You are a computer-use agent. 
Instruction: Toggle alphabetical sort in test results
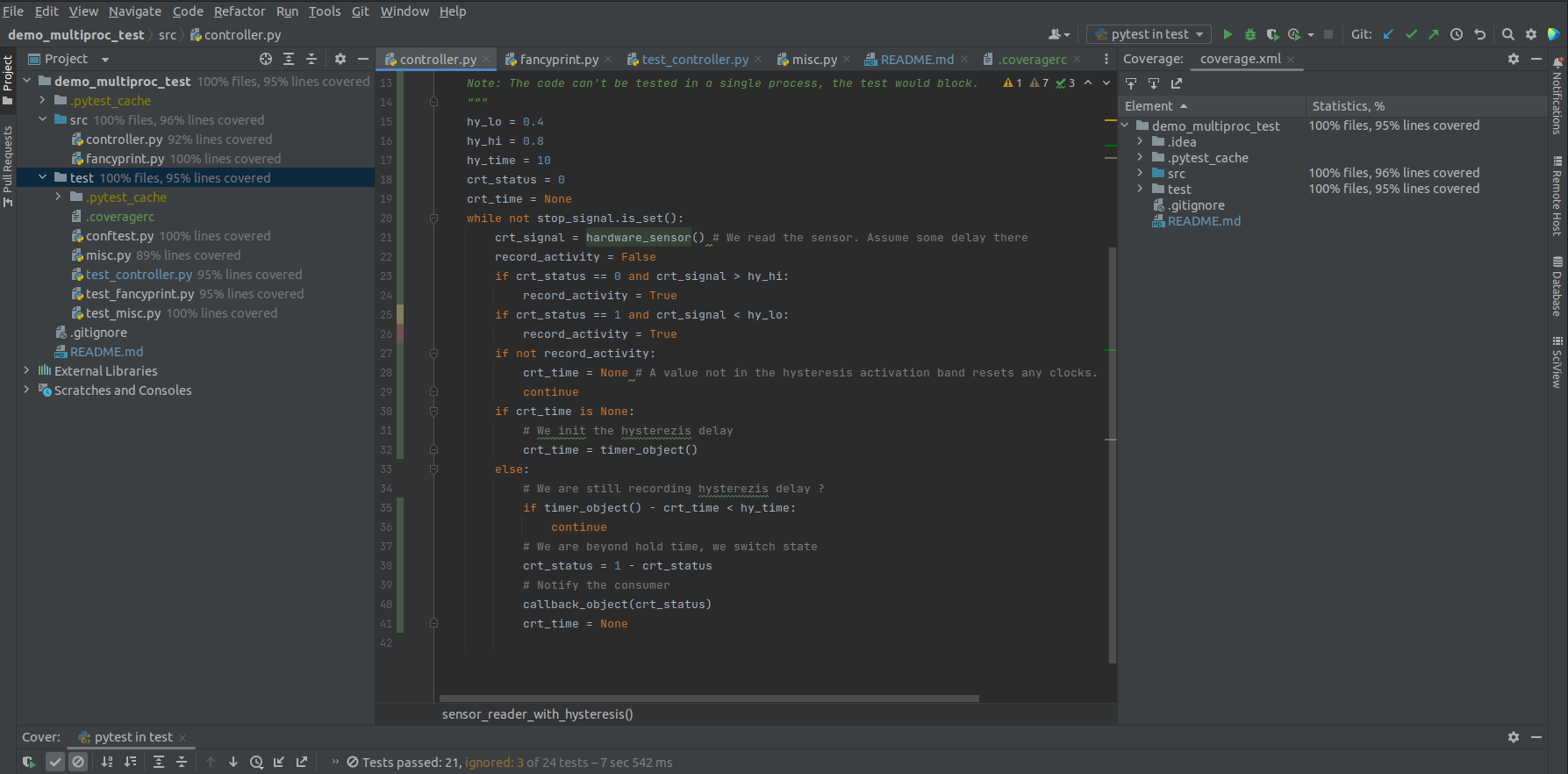107,762
